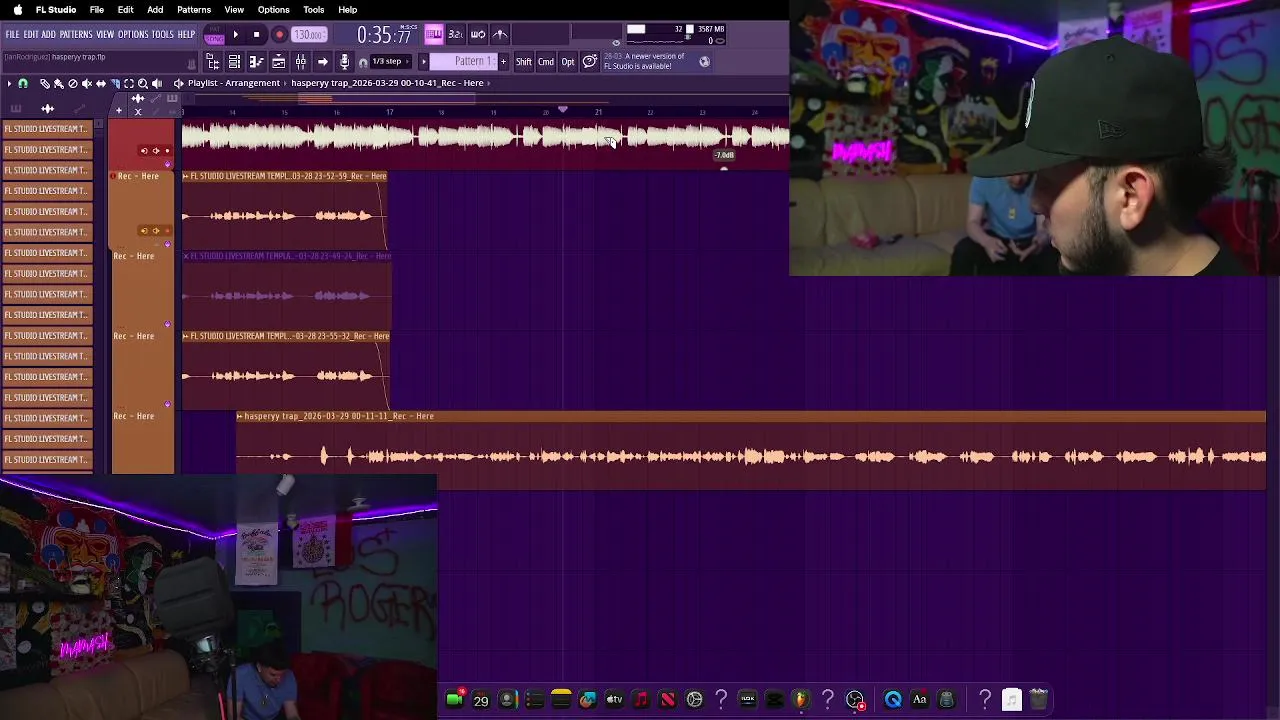Open the in-app OPTIONS menu
The width and height of the screenshot is (1280, 720).
(133, 35)
